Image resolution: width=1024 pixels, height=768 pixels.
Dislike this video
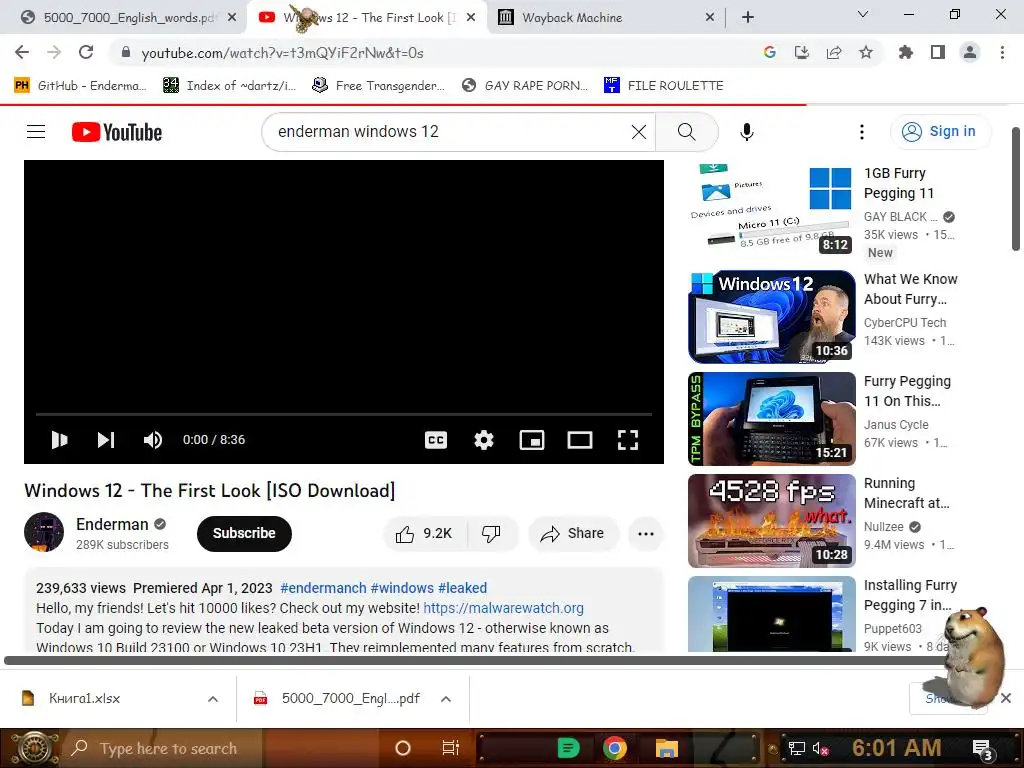tap(492, 534)
